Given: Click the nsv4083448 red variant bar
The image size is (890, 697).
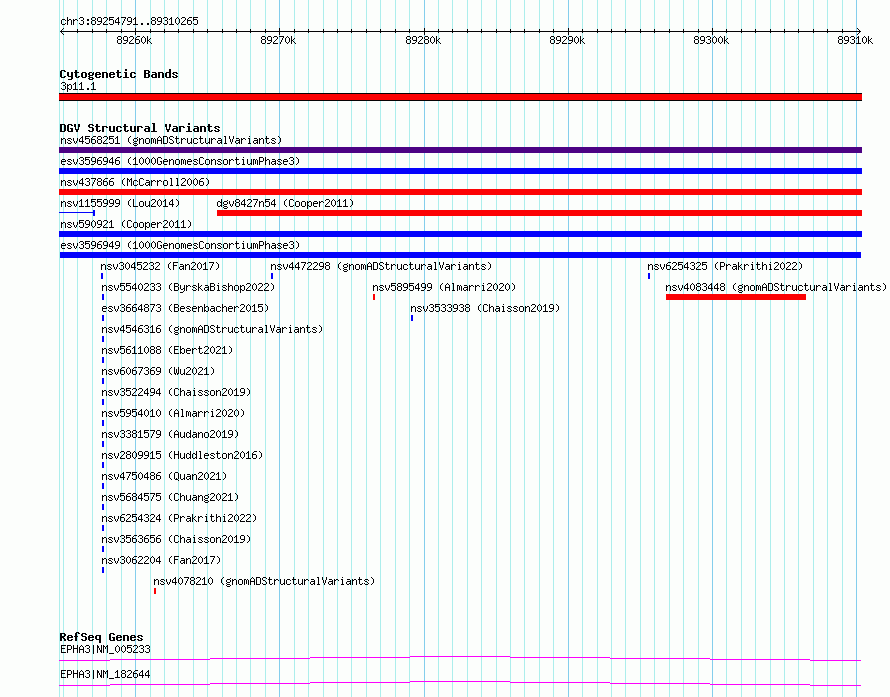Looking at the screenshot, I should click(736, 297).
